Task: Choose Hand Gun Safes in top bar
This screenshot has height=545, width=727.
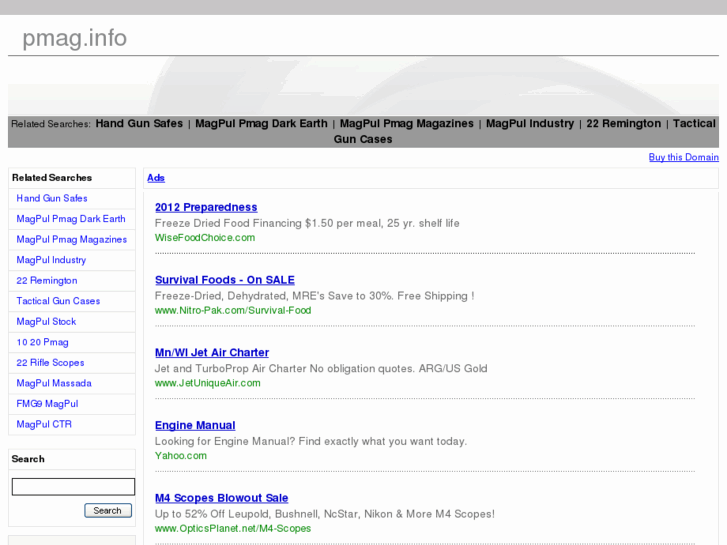Action: pyautogui.click(x=139, y=124)
